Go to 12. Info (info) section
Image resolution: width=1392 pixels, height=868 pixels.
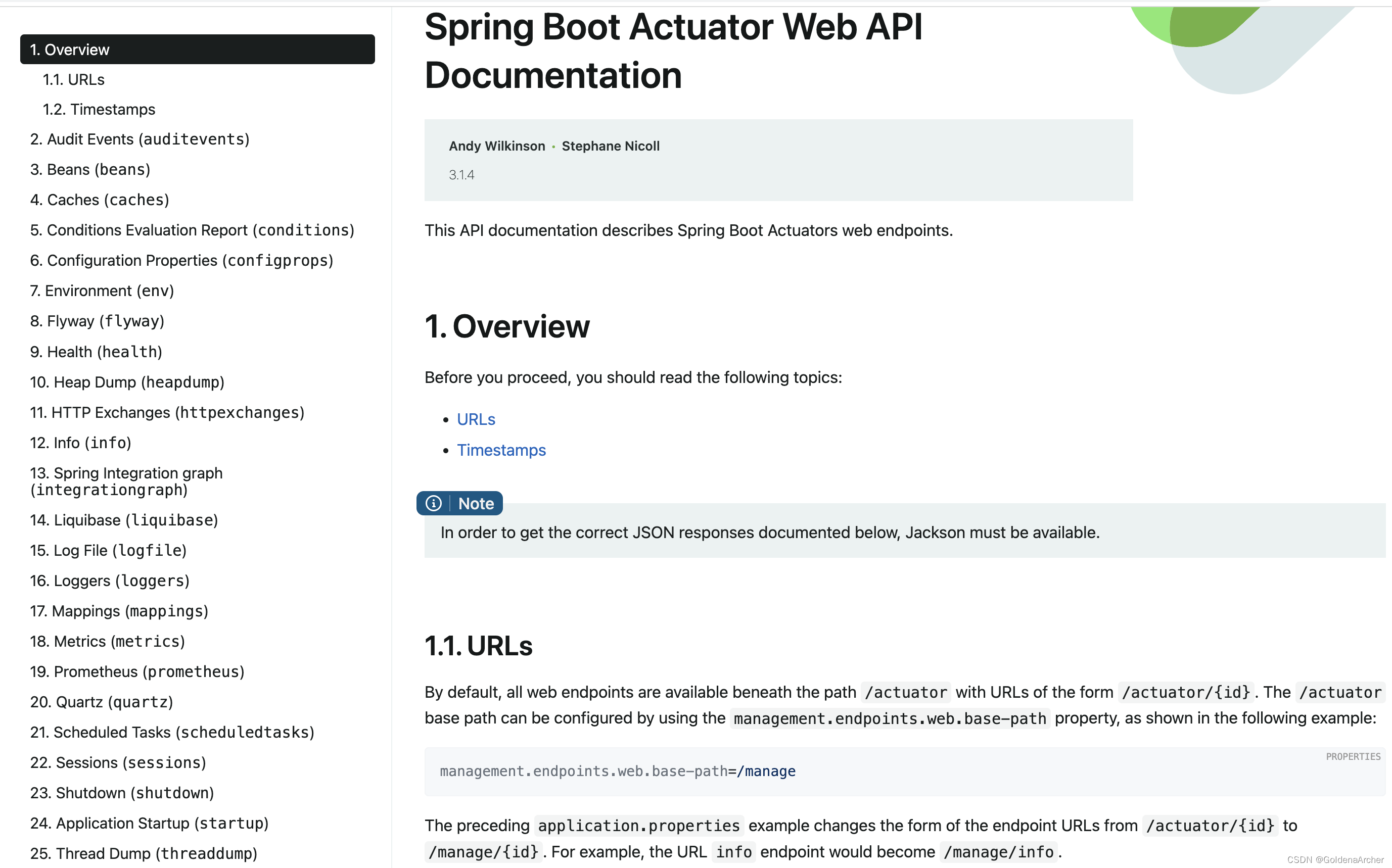80,443
